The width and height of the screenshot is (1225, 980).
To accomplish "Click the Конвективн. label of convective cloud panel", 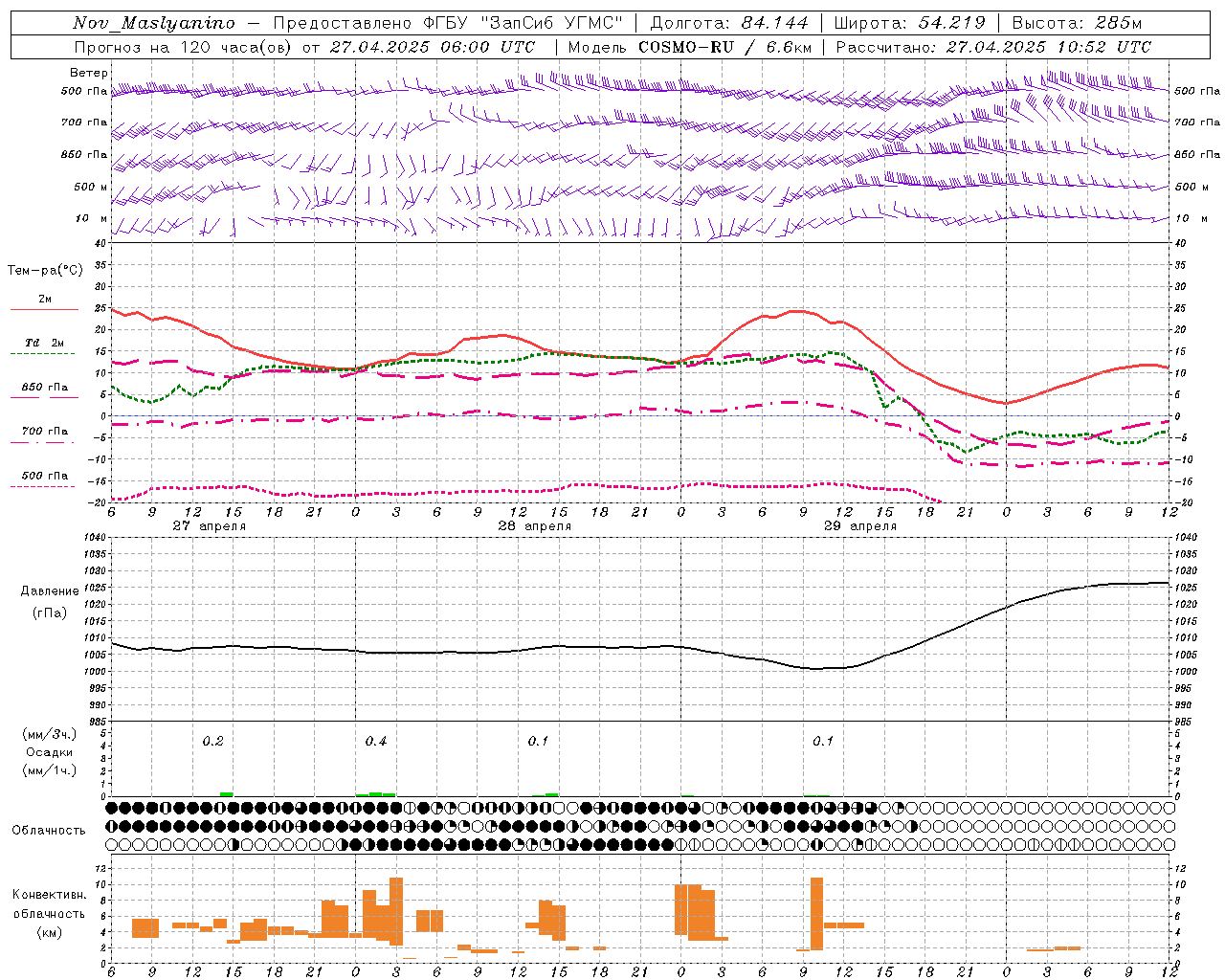I will click(50, 895).
